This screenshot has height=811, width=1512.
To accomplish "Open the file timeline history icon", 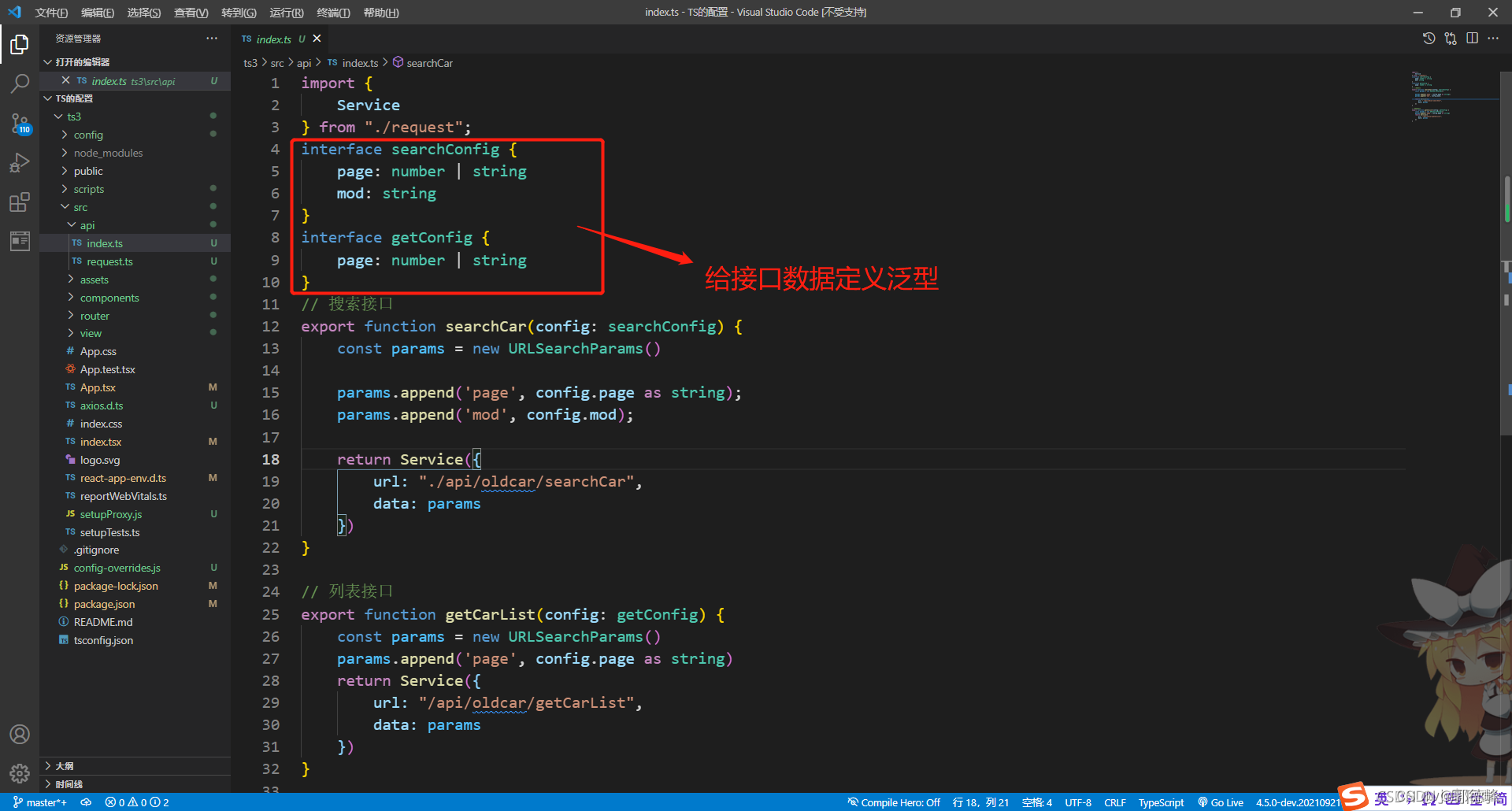I will pyautogui.click(x=1429, y=39).
